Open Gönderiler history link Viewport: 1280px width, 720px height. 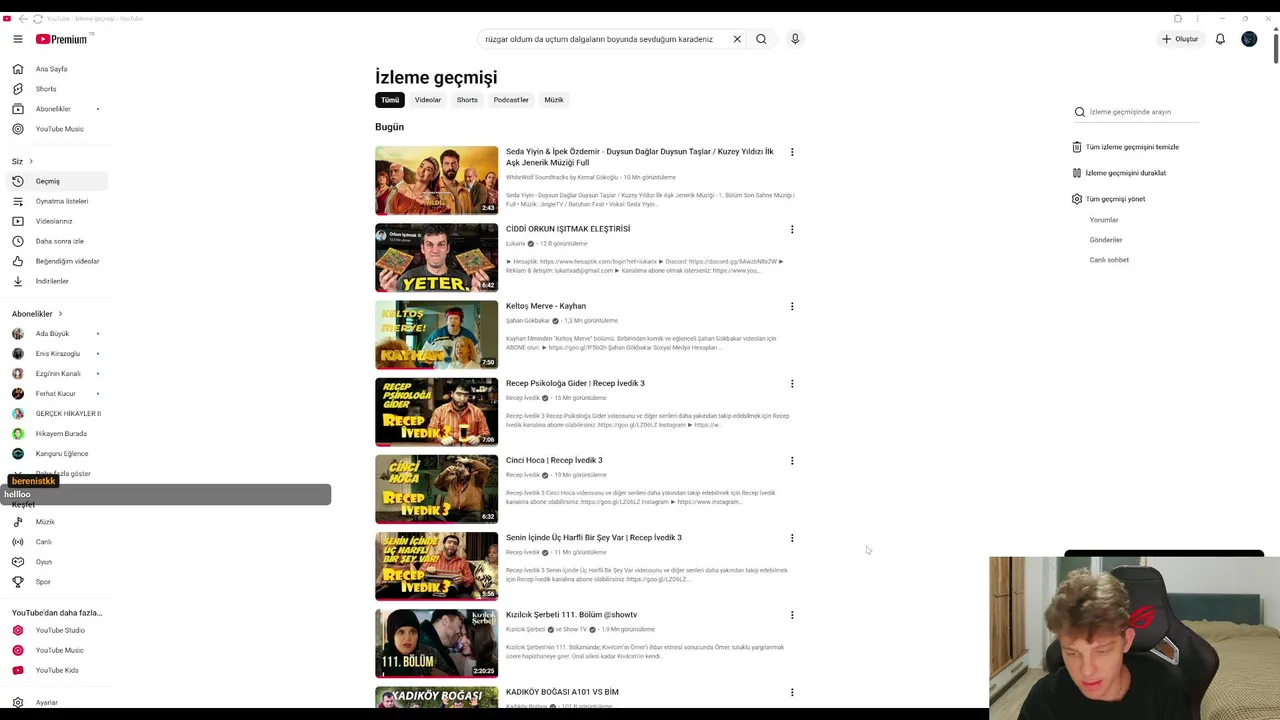click(x=1106, y=240)
